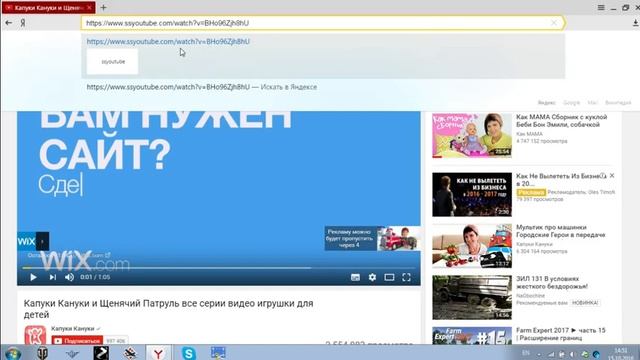The image size is (640, 360).
Task: Open Farm Expert 2017 thumbnail
Action: (x=472, y=336)
